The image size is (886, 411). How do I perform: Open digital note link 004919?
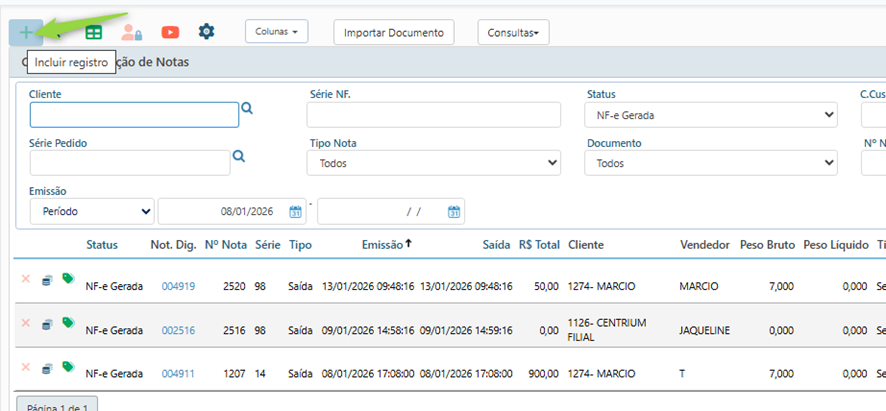pos(178,286)
